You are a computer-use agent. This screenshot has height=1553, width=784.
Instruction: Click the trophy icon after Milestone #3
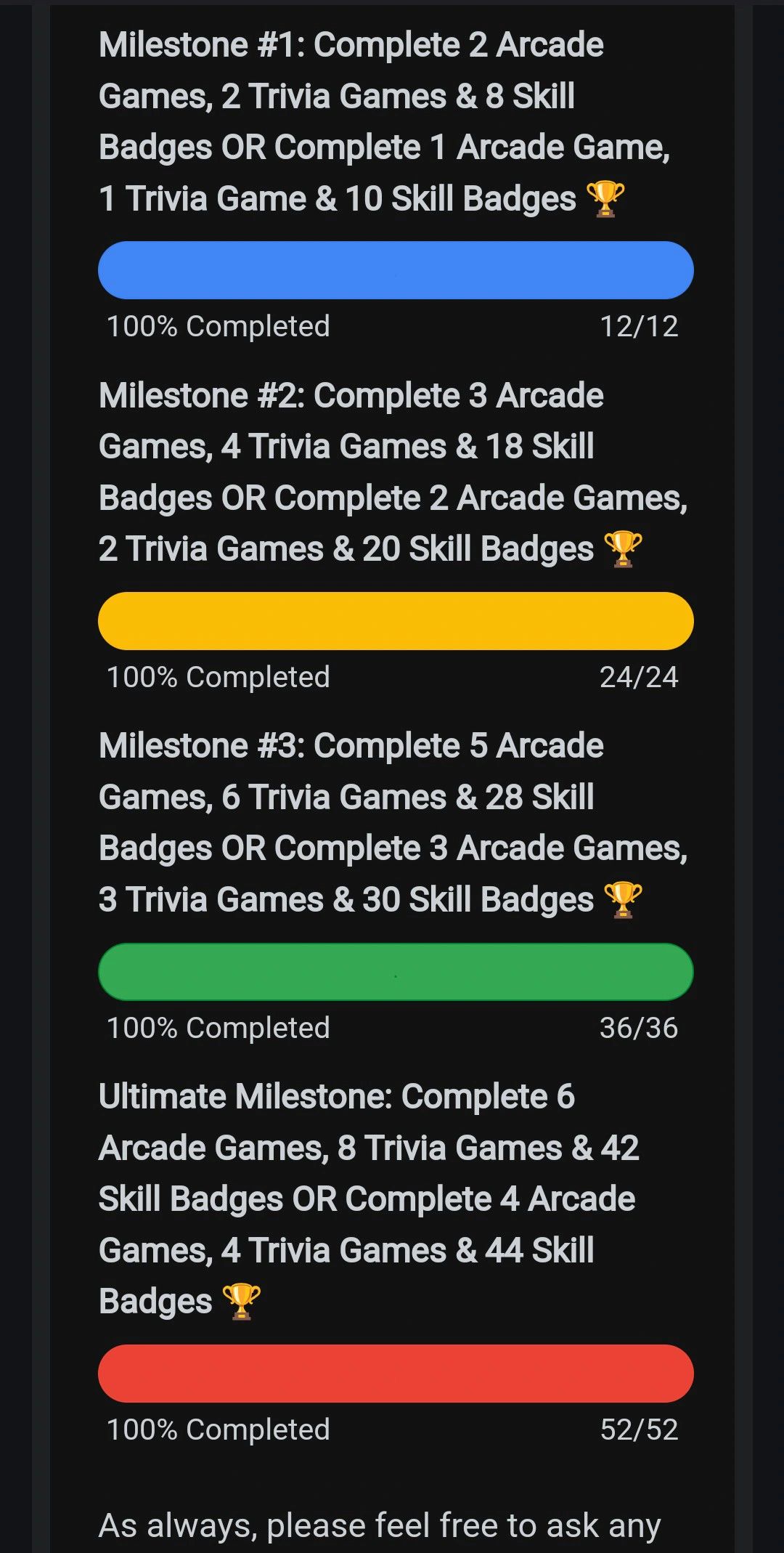coord(623,900)
